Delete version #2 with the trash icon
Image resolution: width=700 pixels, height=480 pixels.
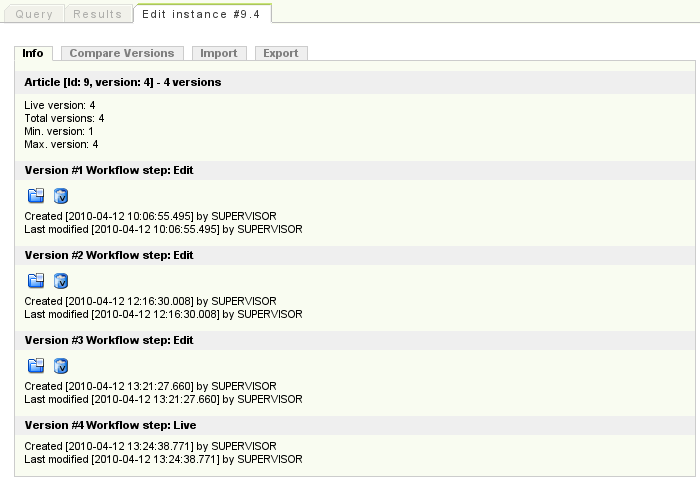(x=61, y=280)
